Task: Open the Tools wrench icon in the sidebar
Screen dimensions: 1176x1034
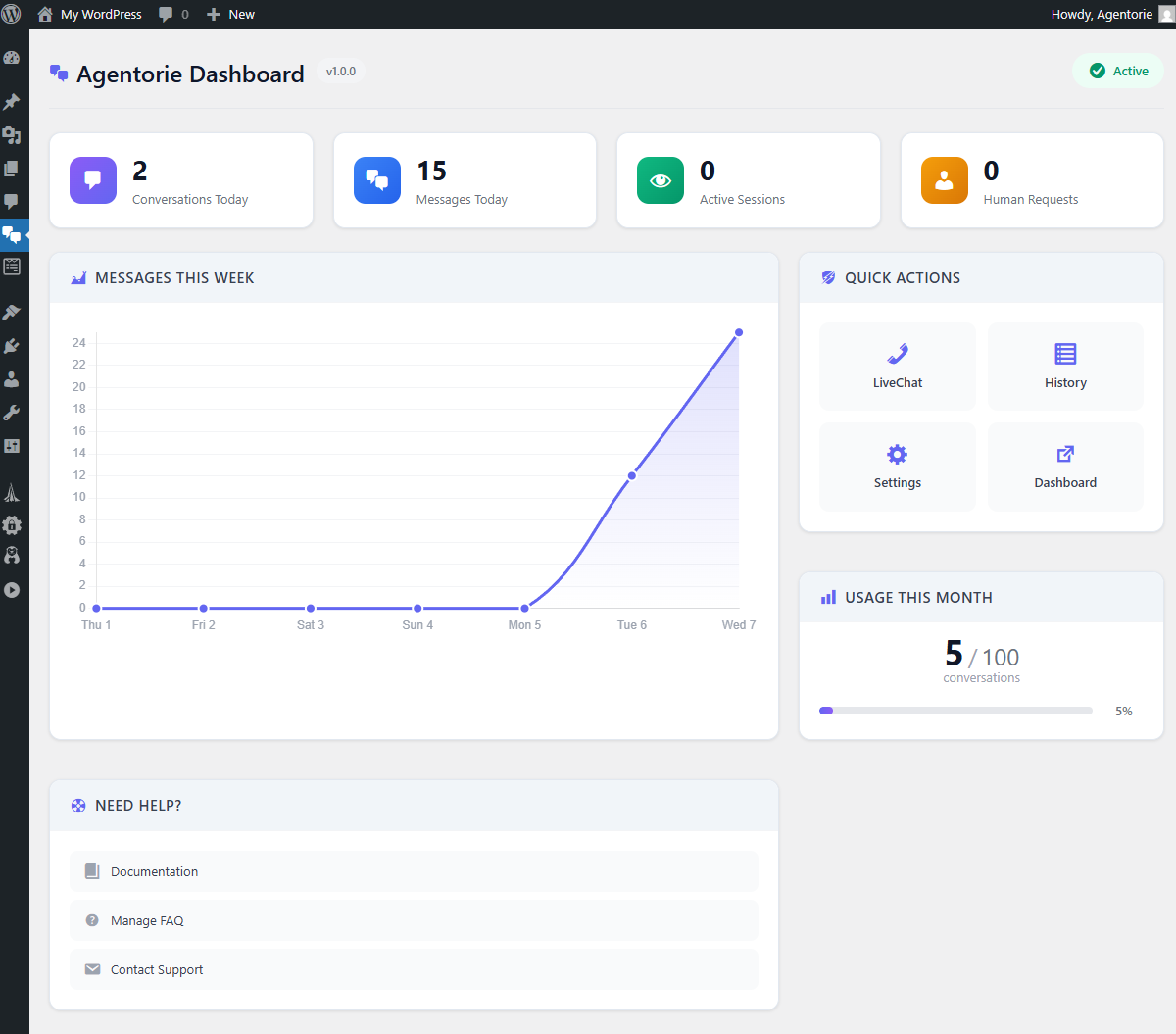Action: coord(13,412)
